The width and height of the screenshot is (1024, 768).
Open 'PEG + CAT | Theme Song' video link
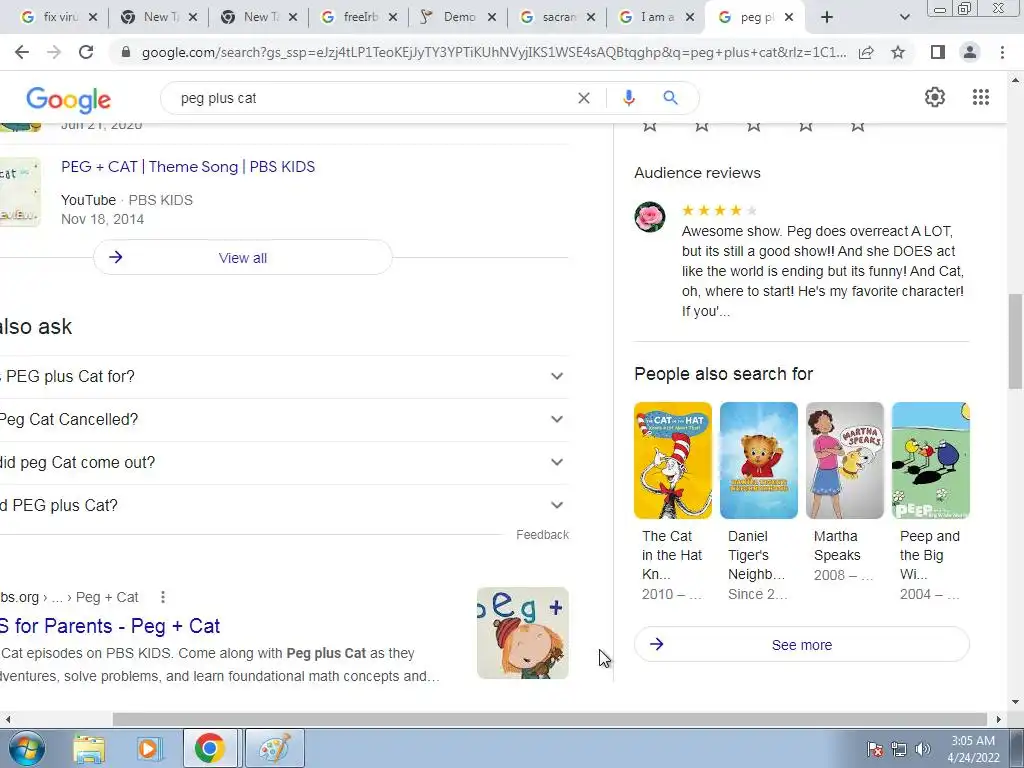tap(188, 167)
